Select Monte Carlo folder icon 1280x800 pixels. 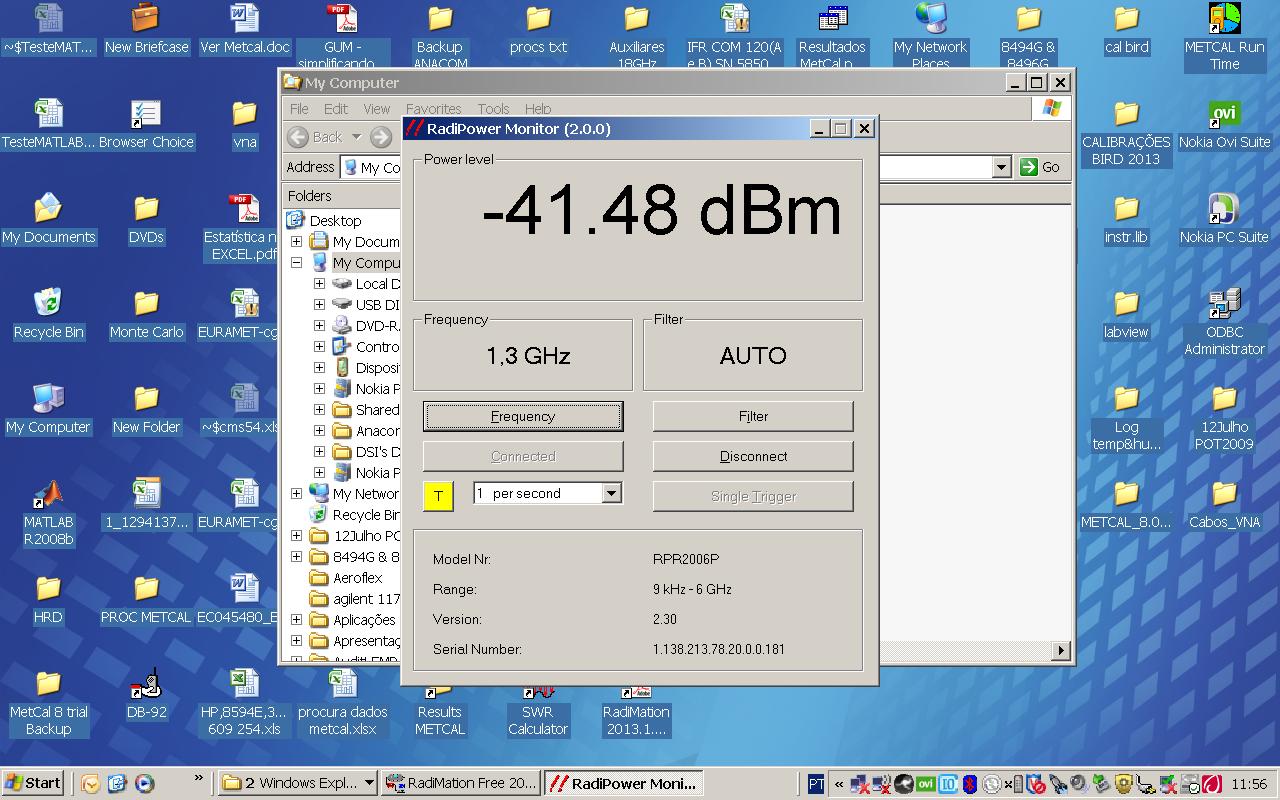[146, 315]
